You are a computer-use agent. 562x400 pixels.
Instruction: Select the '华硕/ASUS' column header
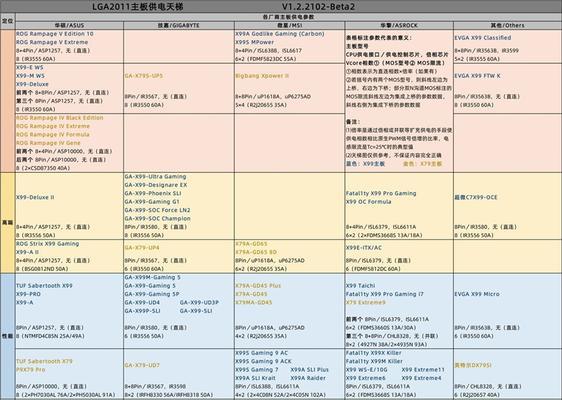[70, 25]
